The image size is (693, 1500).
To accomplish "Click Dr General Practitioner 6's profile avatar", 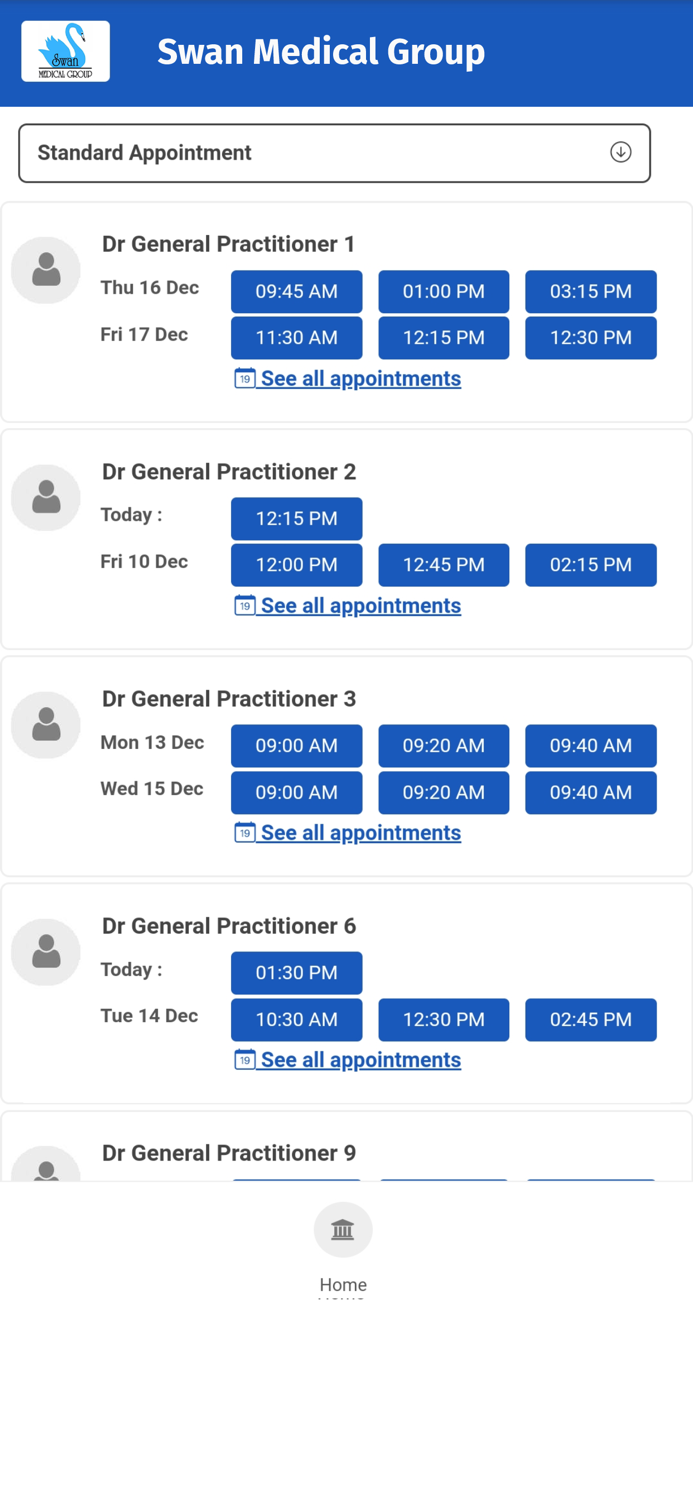I will [x=45, y=952].
